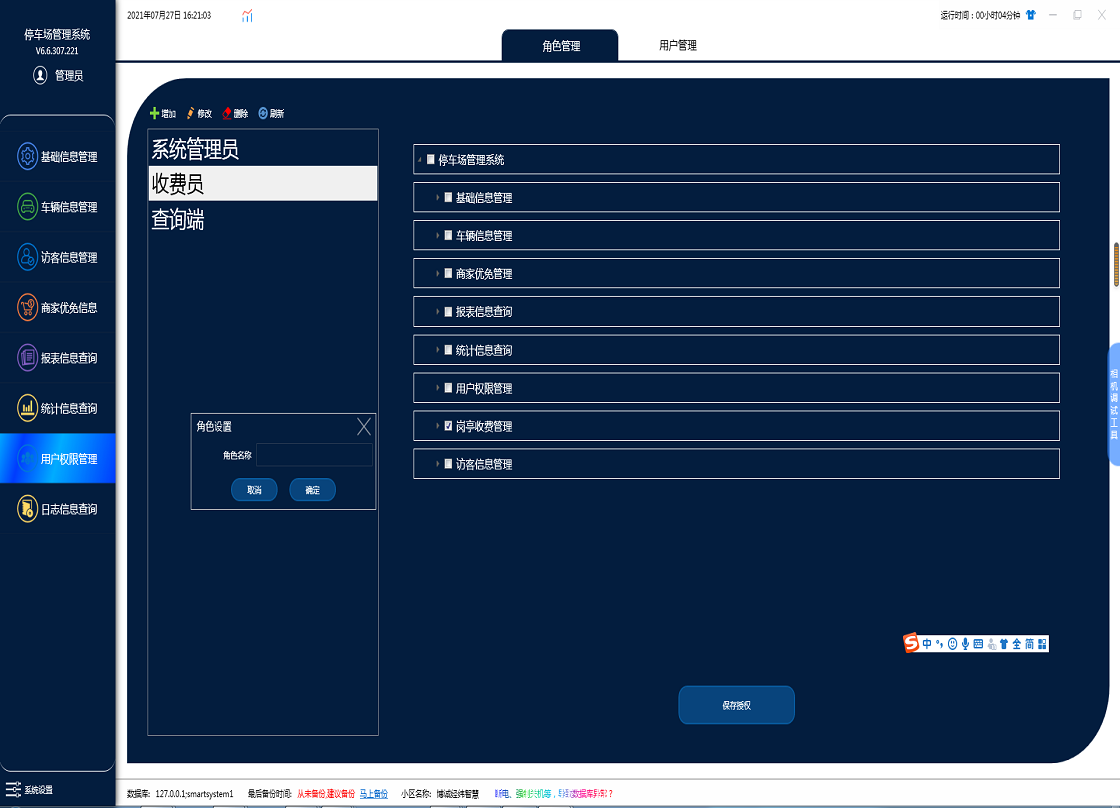Check the 基础信息管理 permission checkbox
The width and height of the screenshot is (1120, 808).
448,198
